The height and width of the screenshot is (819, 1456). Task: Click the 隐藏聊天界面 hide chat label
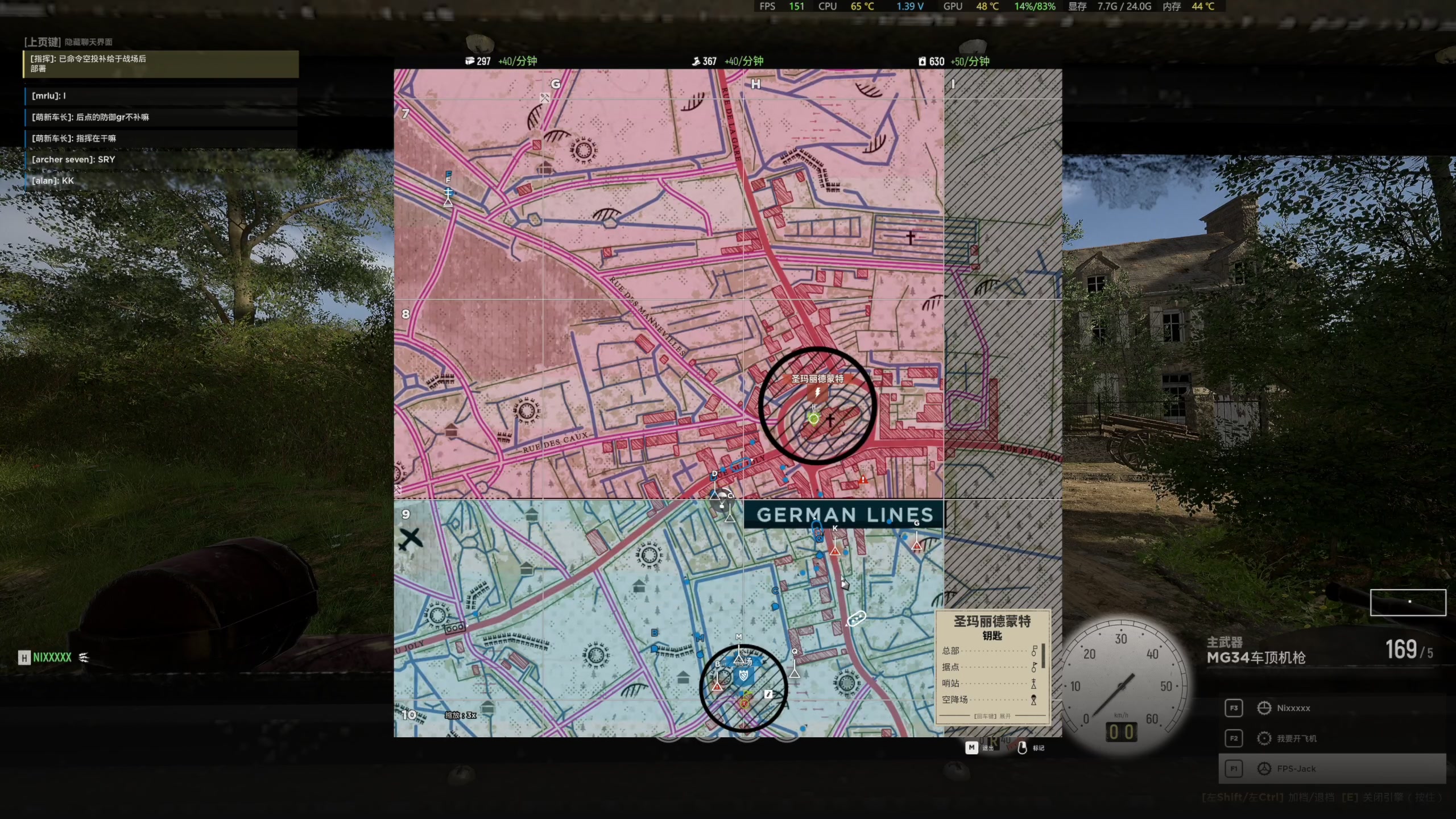coord(89,42)
